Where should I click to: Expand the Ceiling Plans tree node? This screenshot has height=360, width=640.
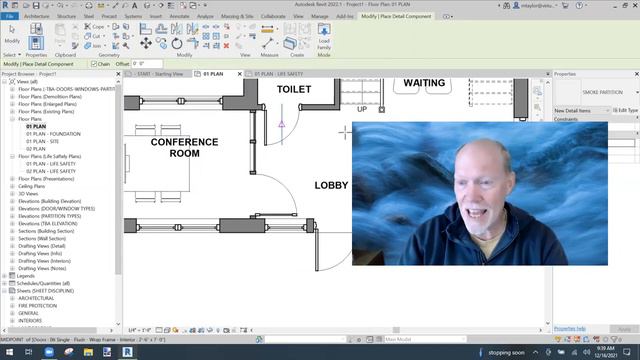[x=12, y=186]
